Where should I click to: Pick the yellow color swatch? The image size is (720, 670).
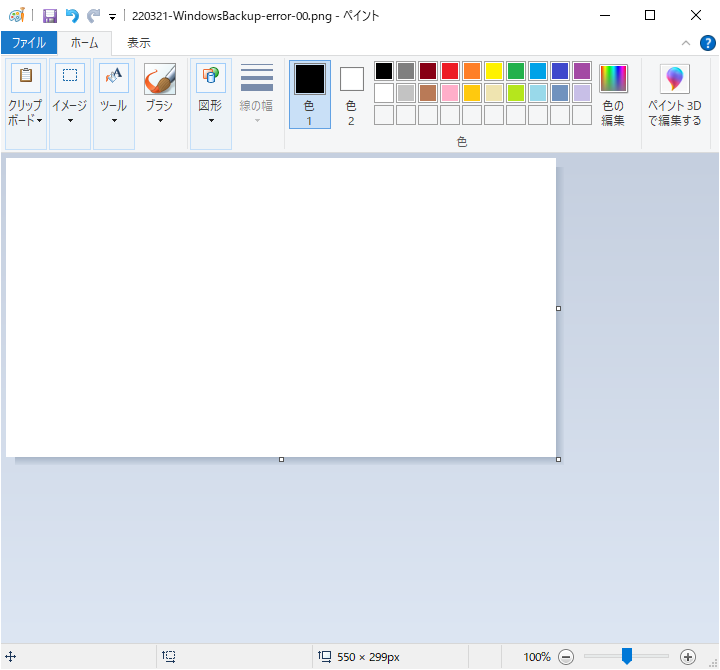[494, 71]
